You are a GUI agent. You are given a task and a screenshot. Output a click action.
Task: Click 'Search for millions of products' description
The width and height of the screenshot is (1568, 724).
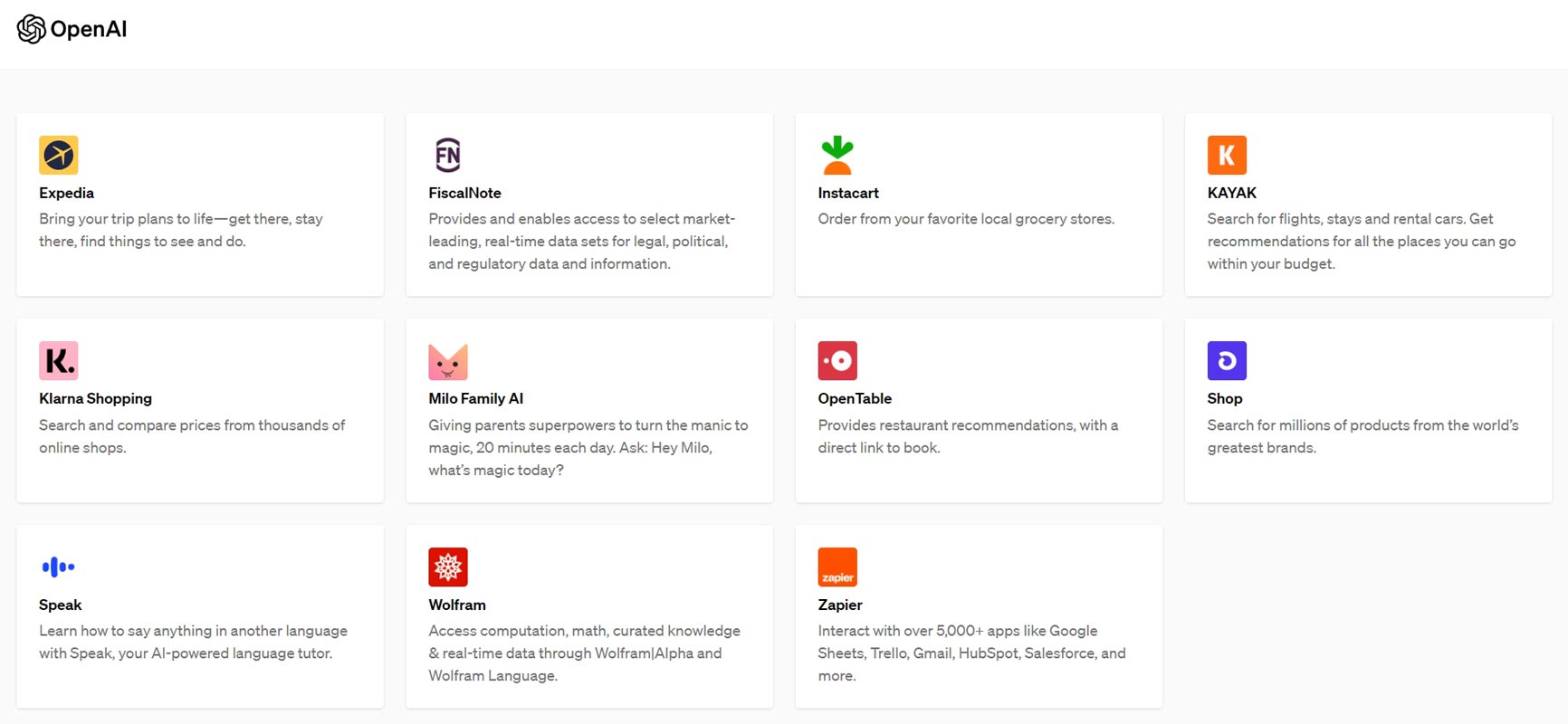1362,436
